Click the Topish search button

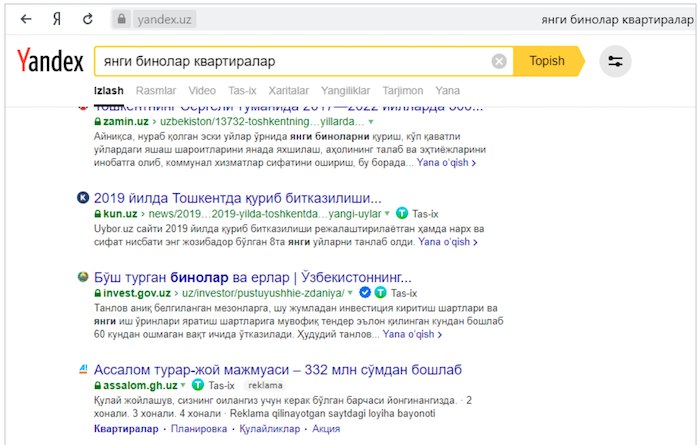547,61
